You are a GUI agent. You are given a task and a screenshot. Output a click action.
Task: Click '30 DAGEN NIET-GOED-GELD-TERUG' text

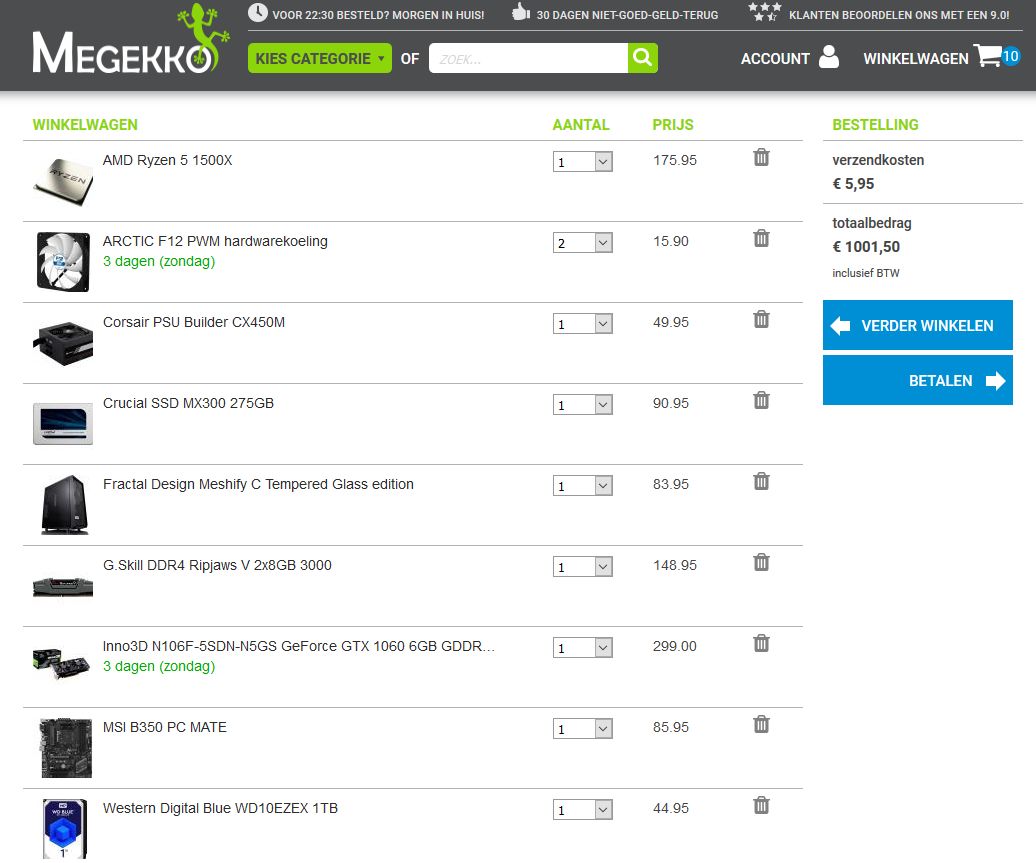pos(627,15)
